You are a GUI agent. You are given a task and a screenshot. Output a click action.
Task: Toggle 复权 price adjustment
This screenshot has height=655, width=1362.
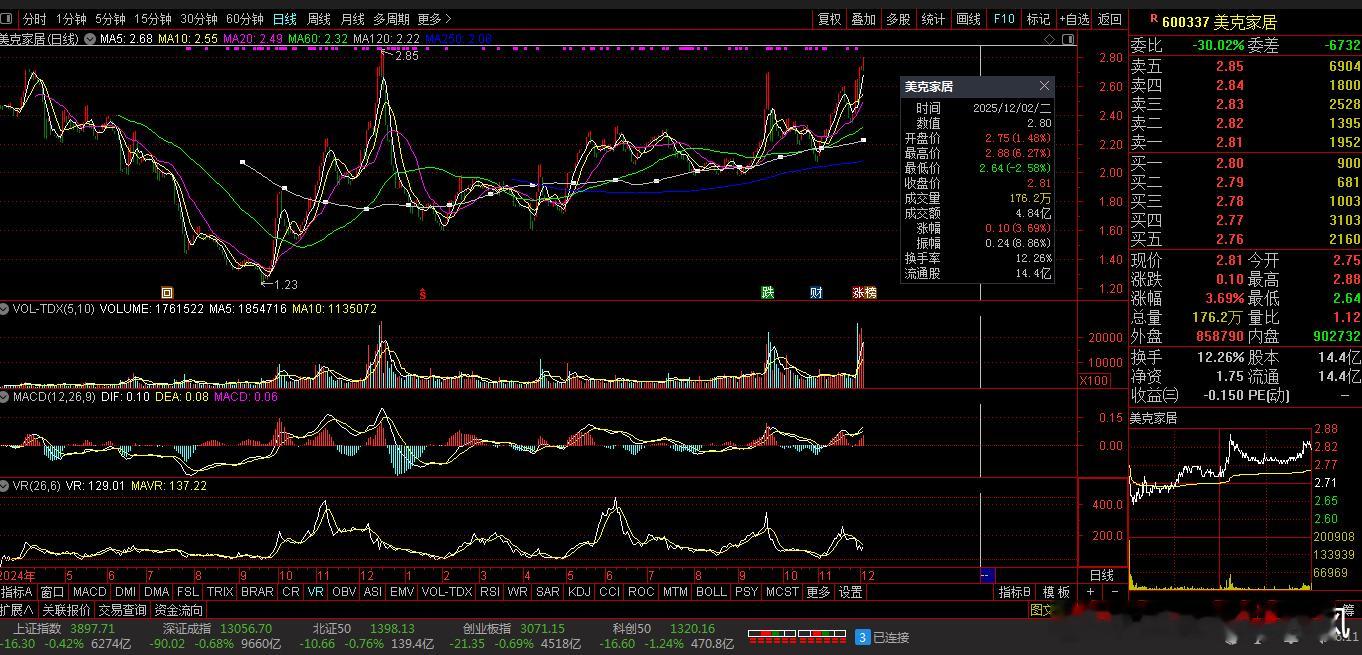coord(830,19)
